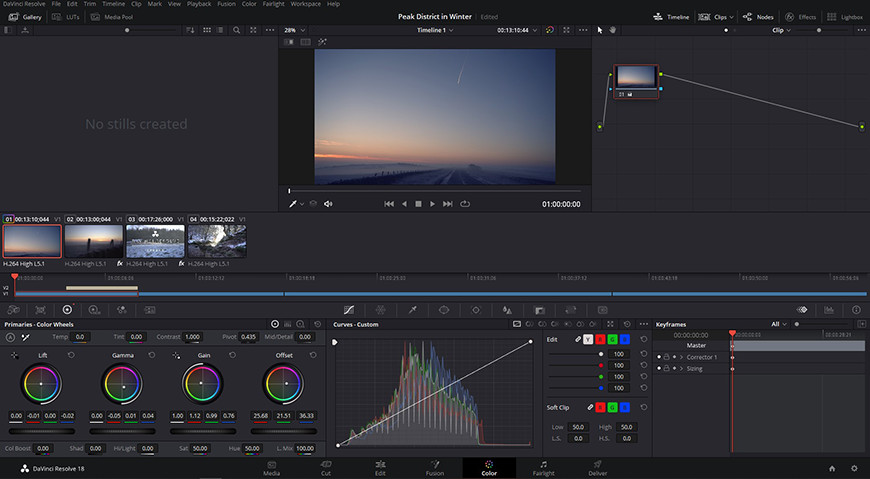
Task: Open the Color Warper palette icon
Action: point(381,310)
